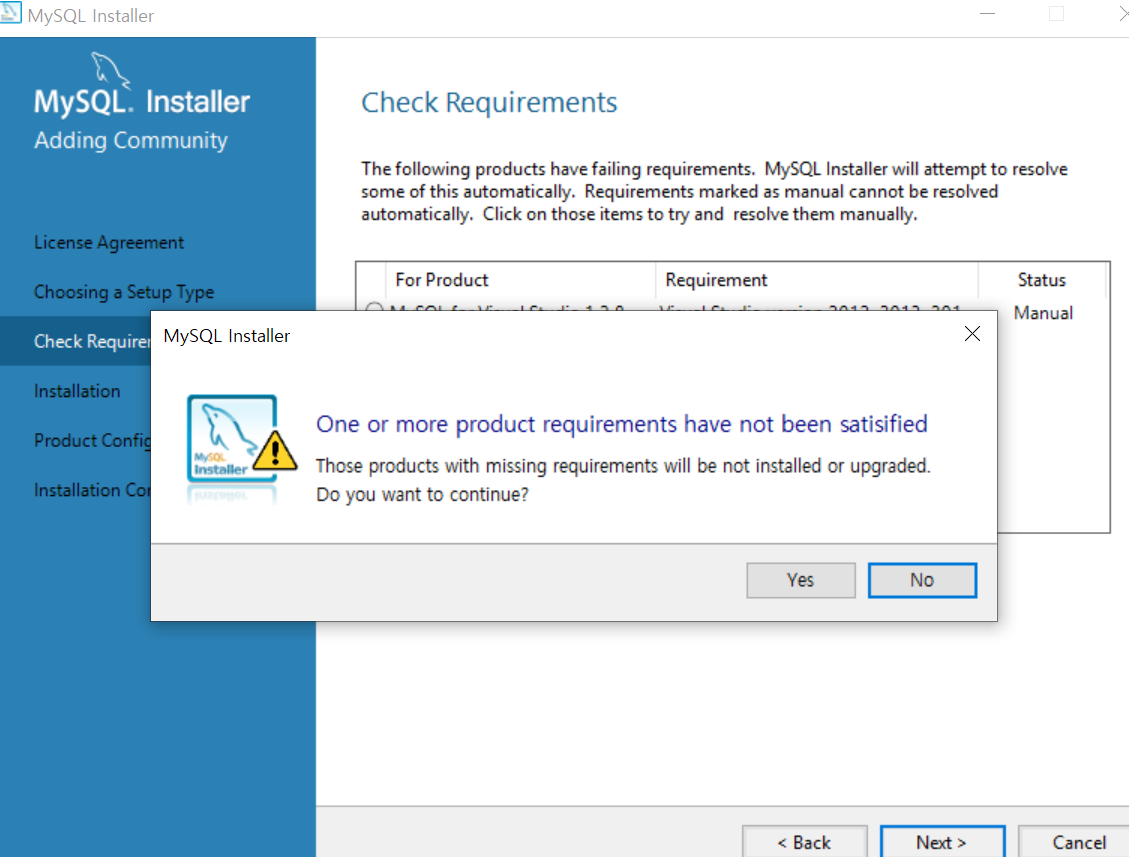Click the Adding Community subtitle
Viewport: 1129px width, 857px height.
130,140
